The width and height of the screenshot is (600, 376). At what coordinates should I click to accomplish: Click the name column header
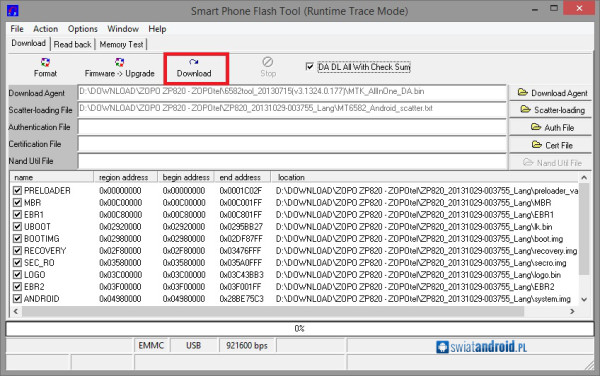tap(52, 177)
